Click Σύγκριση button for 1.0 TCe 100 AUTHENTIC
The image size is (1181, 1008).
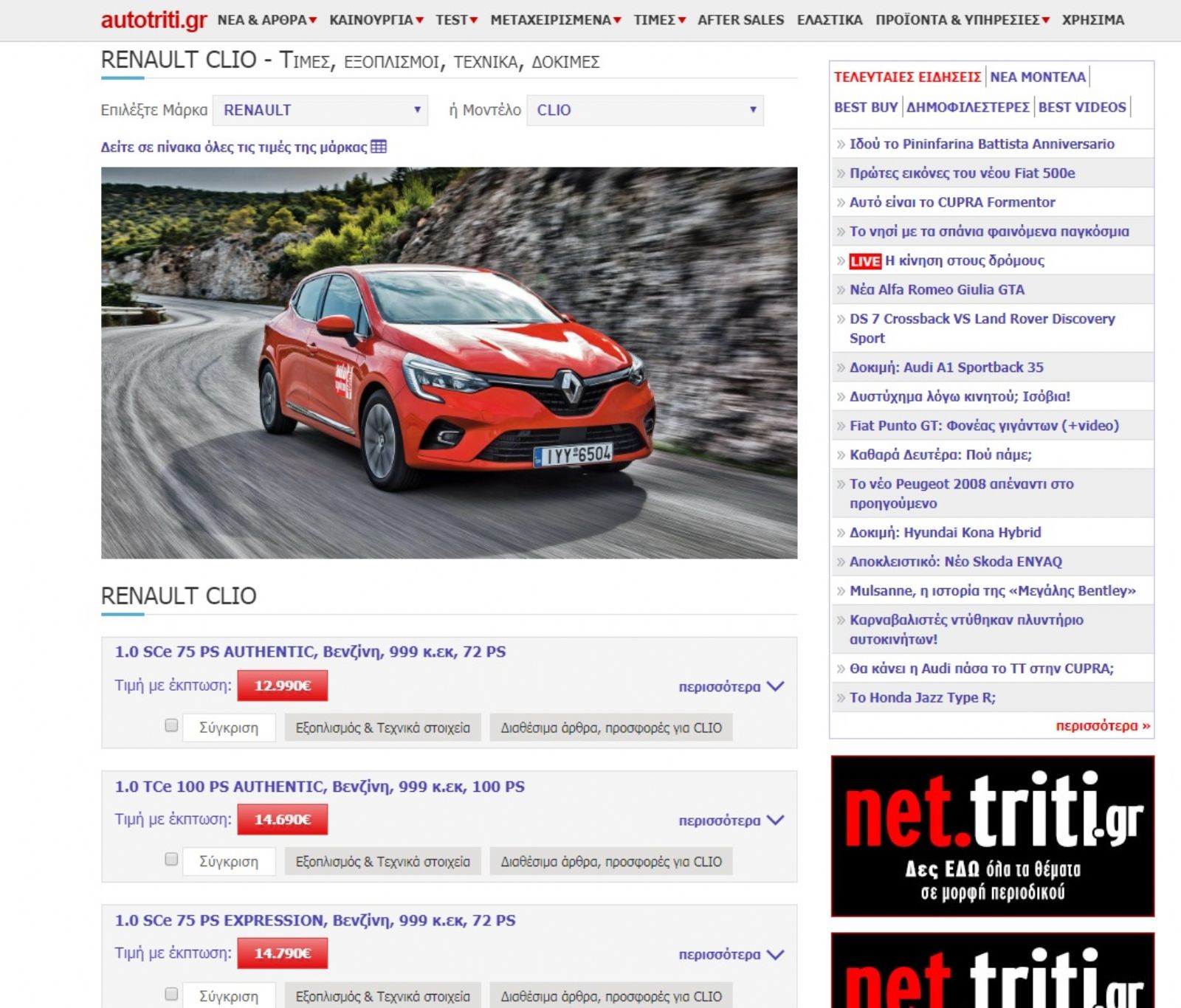(x=229, y=861)
